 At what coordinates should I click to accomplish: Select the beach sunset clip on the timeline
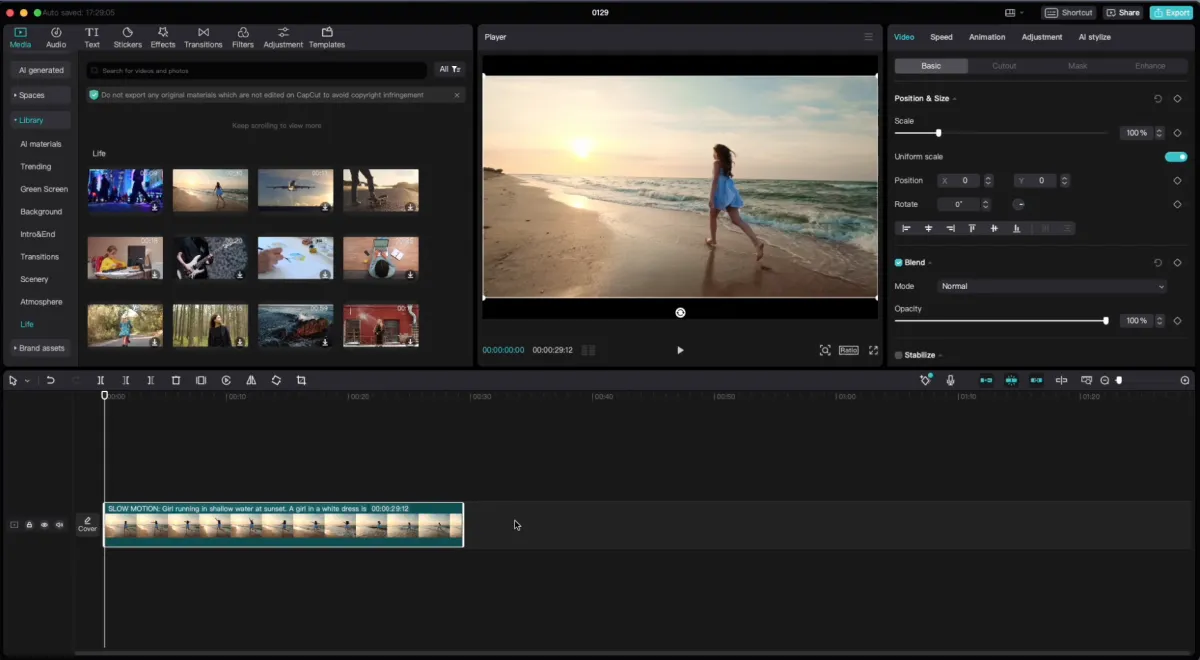(284, 524)
